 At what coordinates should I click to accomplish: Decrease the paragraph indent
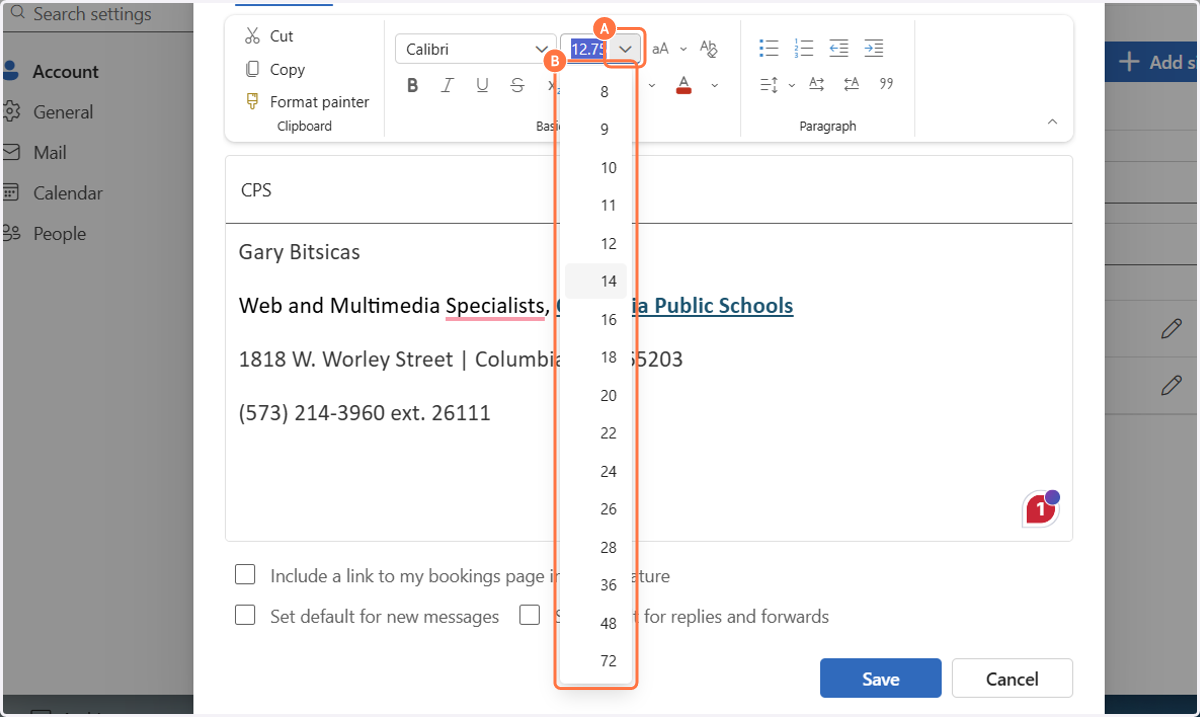(x=839, y=48)
